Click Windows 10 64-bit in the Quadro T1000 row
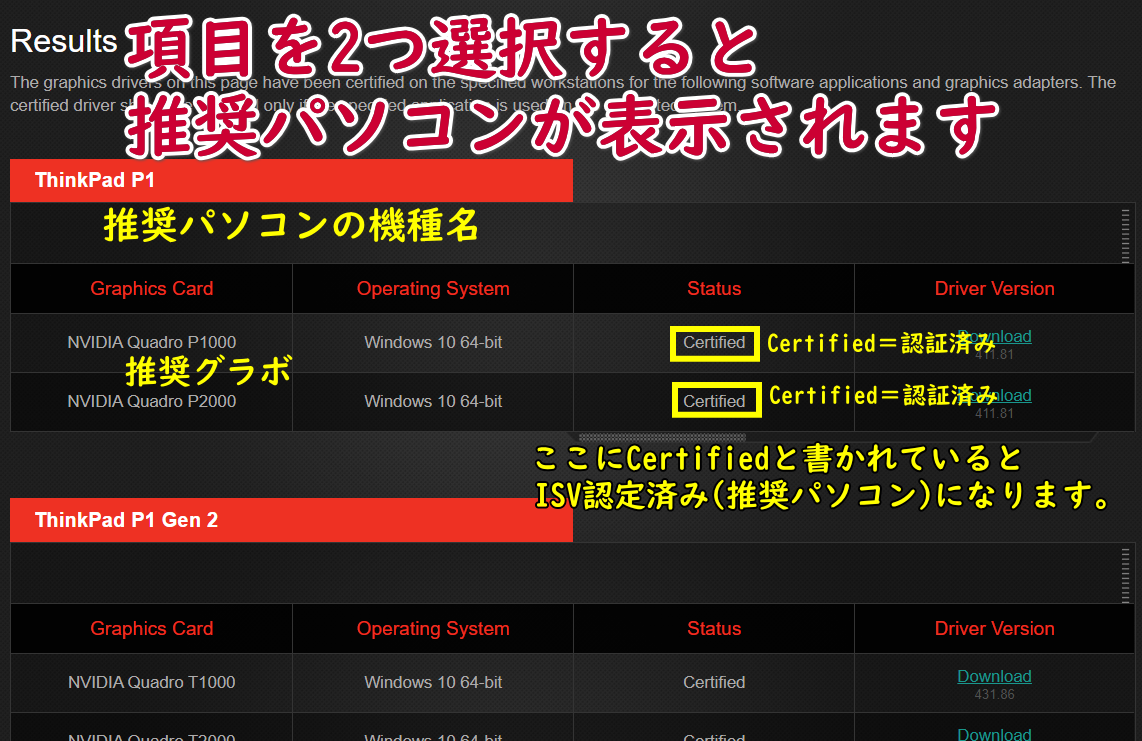The width and height of the screenshot is (1142, 741). (433, 683)
